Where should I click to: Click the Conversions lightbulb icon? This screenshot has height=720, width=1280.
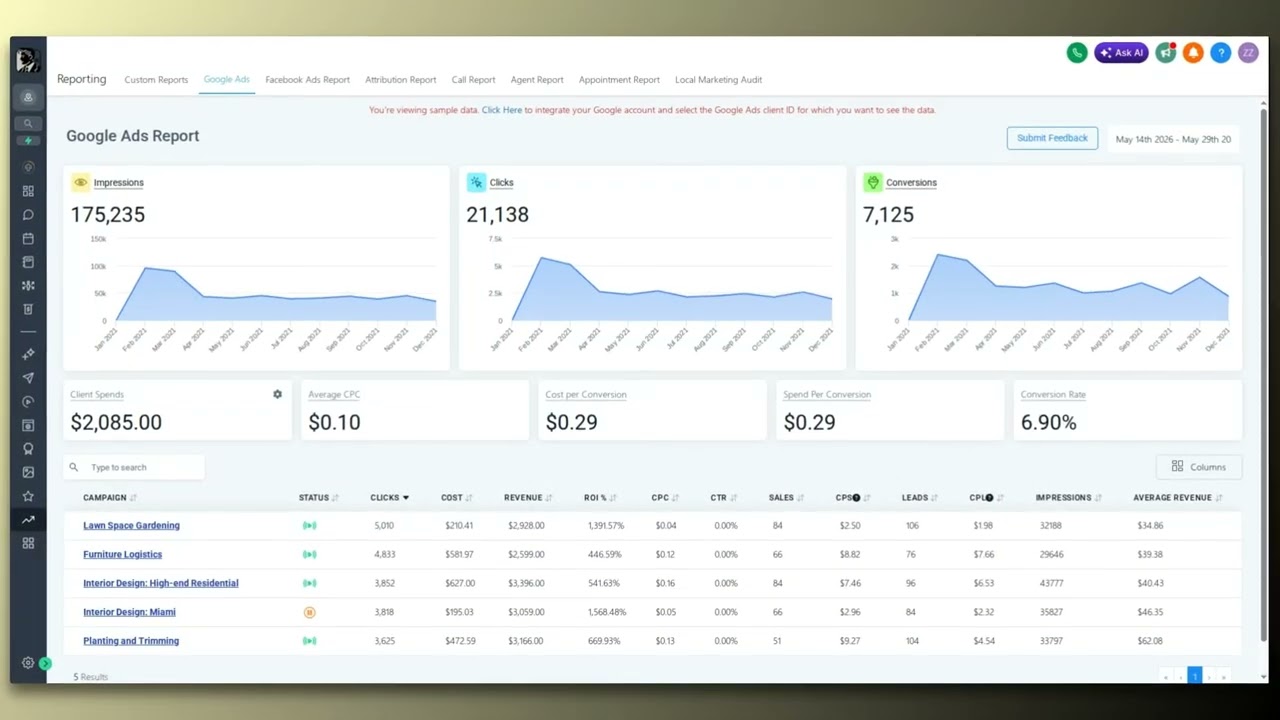point(873,182)
